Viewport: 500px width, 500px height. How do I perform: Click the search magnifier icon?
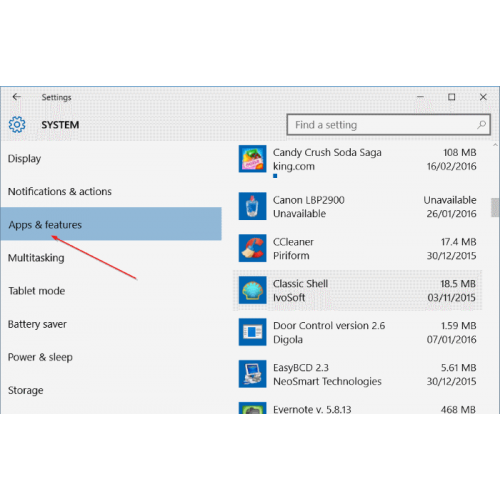pyautogui.click(x=481, y=125)
